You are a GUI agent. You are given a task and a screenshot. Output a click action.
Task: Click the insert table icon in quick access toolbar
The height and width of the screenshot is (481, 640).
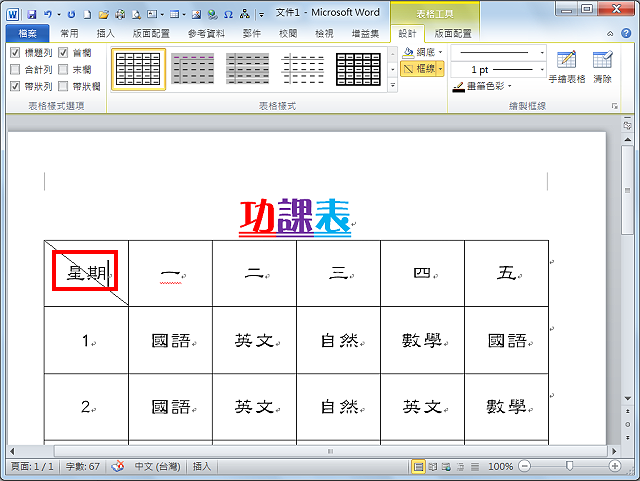click(175, 15)
